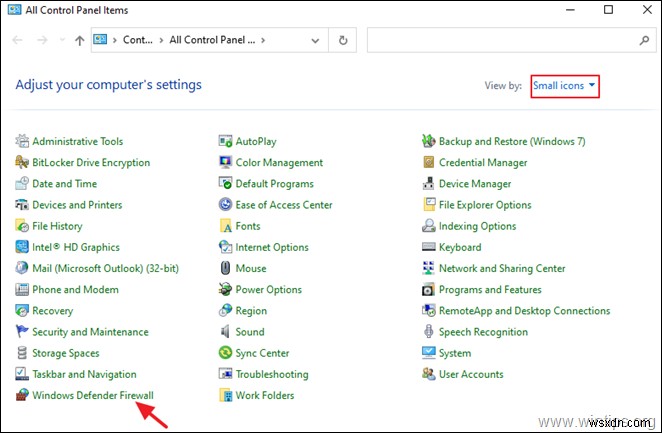Click the Date and Time clock icon
662x433 pixels.
(22, 183)
